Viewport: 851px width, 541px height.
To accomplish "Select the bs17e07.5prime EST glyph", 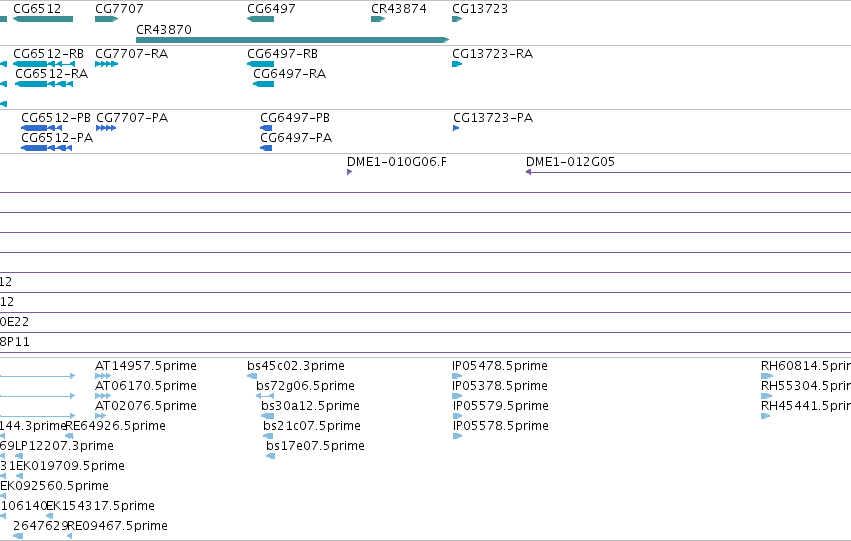I will [271, 456].
